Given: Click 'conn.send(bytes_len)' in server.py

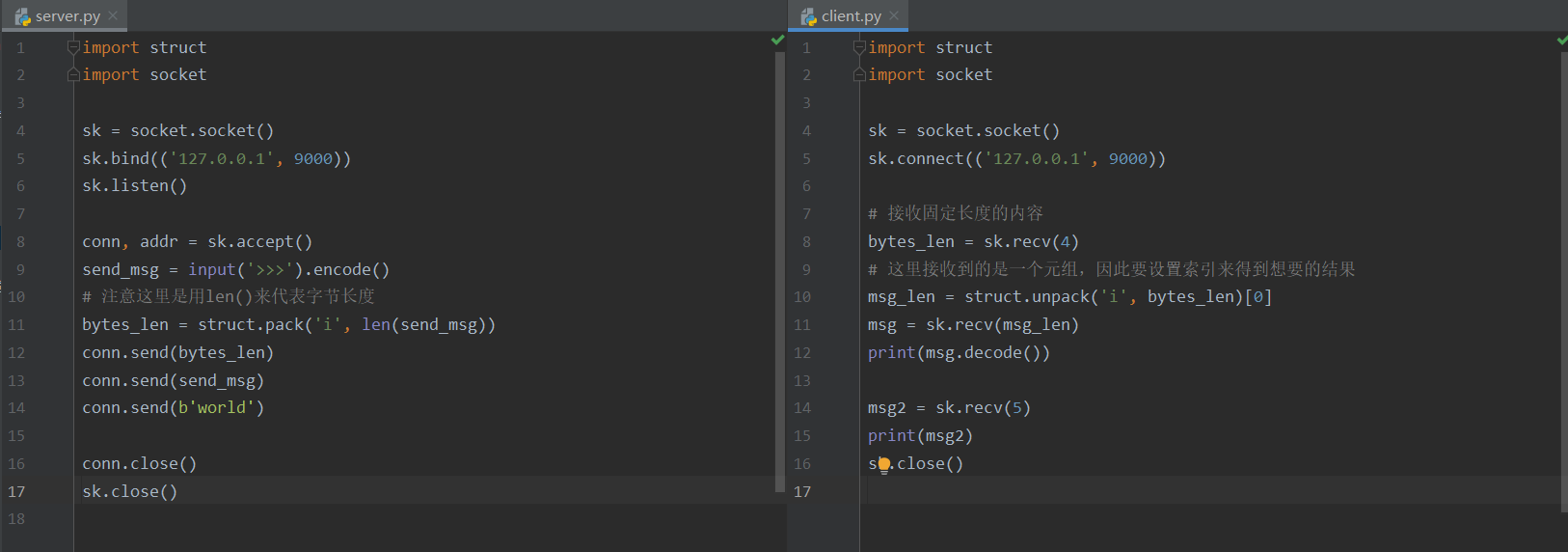Looking at the screenshot, I should coord(177,352).
